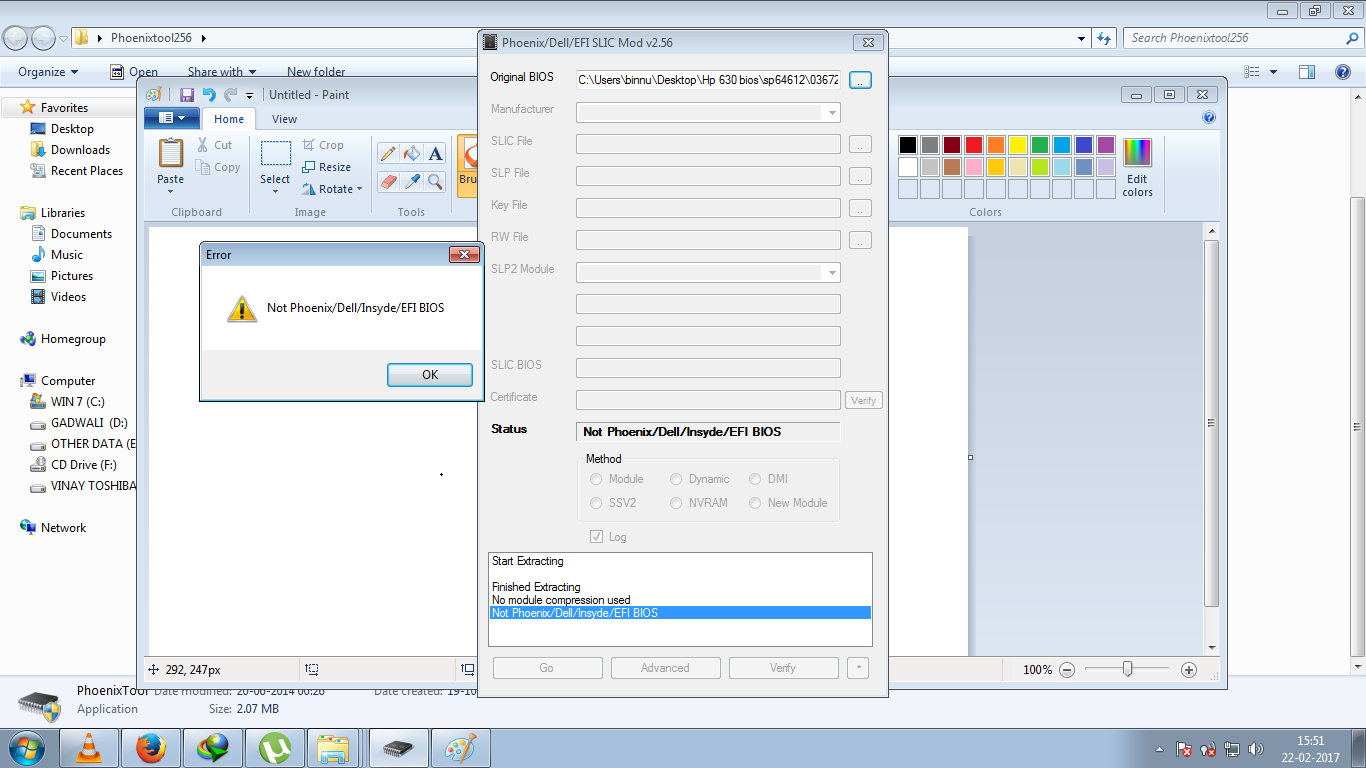Click the Go button in SLIC Mod
The image size is (1366, 768).
[547, 668]
